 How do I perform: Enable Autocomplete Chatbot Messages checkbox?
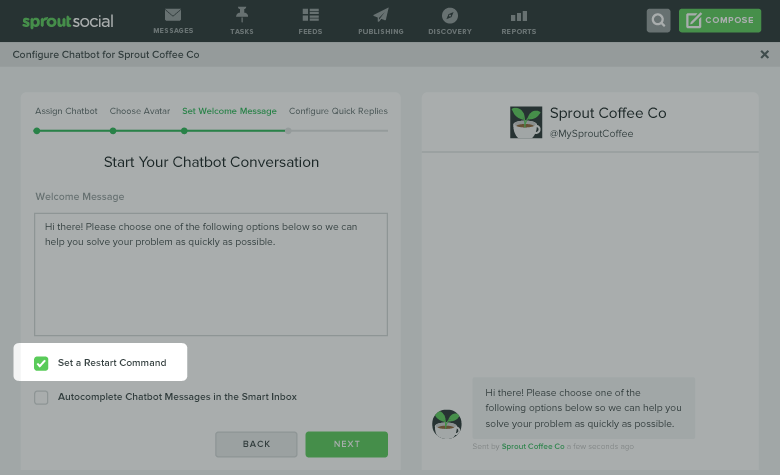click(41, 397)
